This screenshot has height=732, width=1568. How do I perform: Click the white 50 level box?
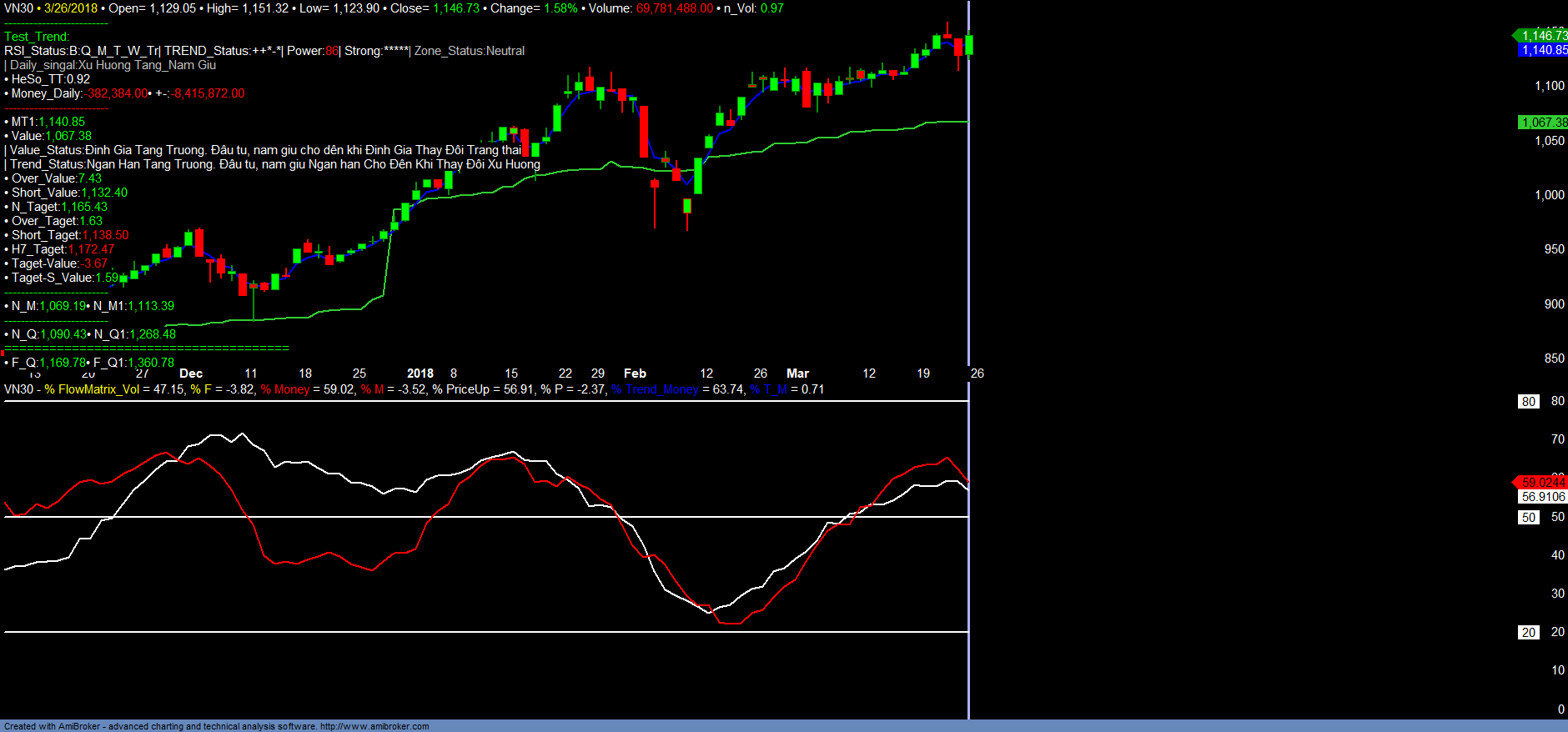tap(1528, 518)
